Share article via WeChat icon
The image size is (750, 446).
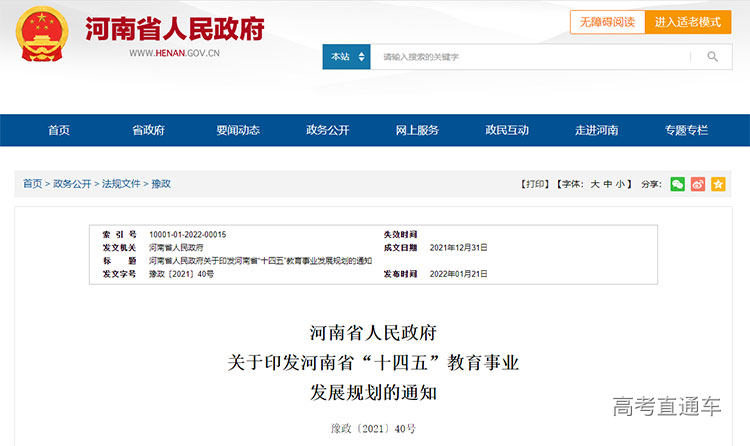678,184
